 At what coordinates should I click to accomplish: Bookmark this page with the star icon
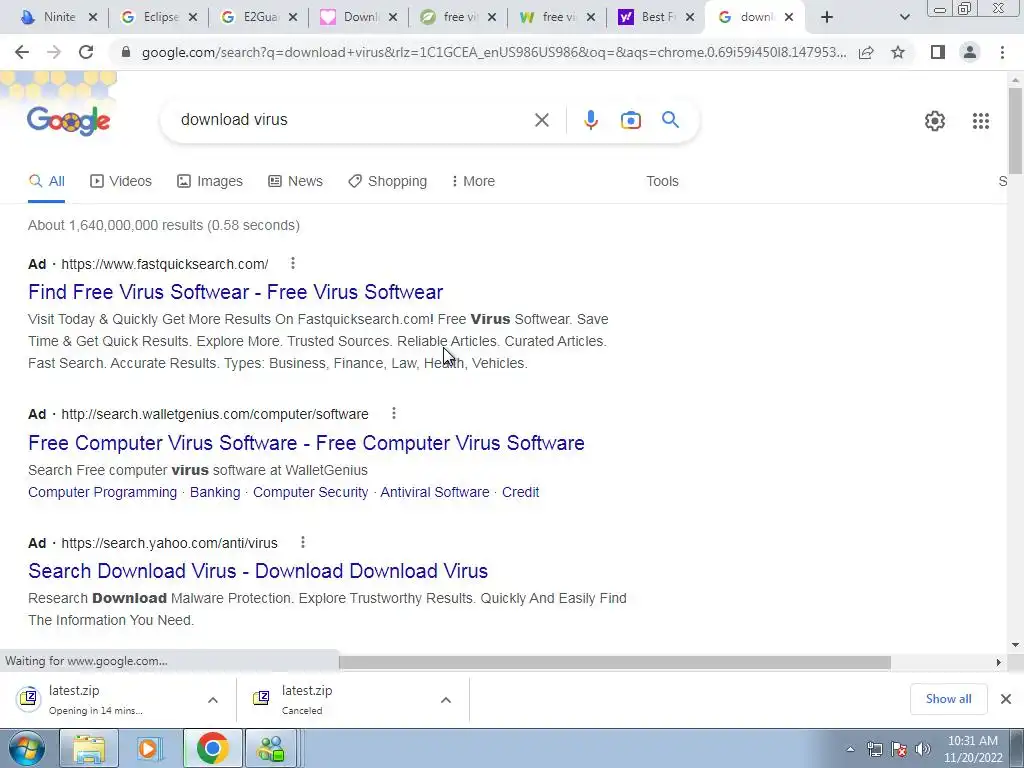[x=898, y=52]
